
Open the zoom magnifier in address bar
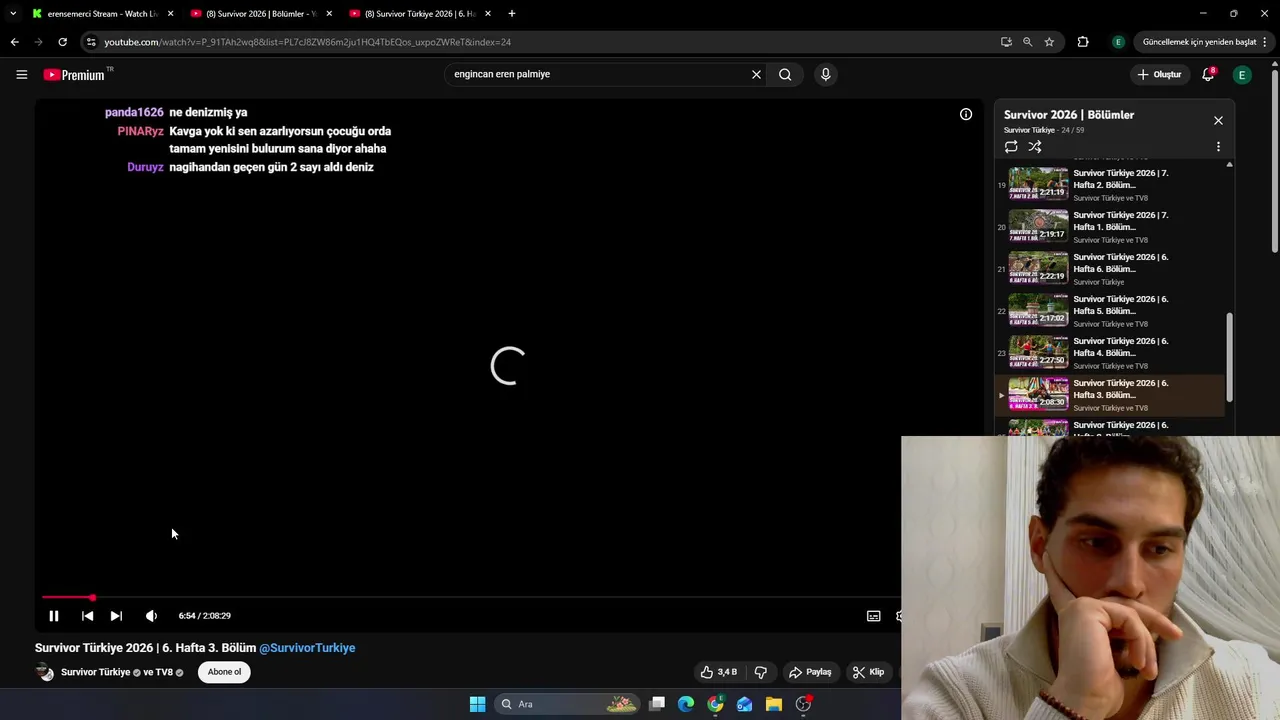point(1027,42)
